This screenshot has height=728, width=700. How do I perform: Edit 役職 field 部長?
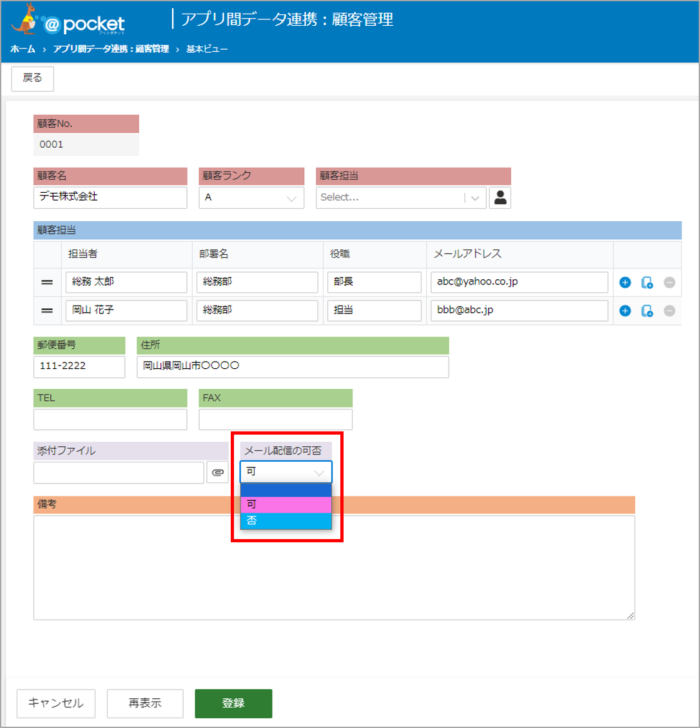click(x=374, y=282)
